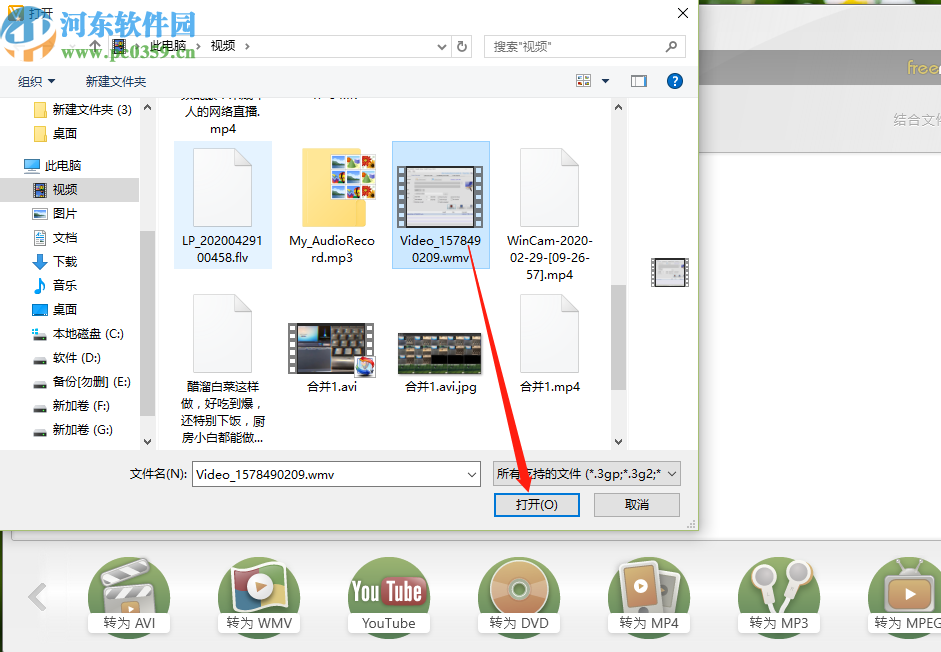The height and width of the screenshot is (652, 941).
Task: Open the supported file types dropdown
Action: (x=586, y=474)
